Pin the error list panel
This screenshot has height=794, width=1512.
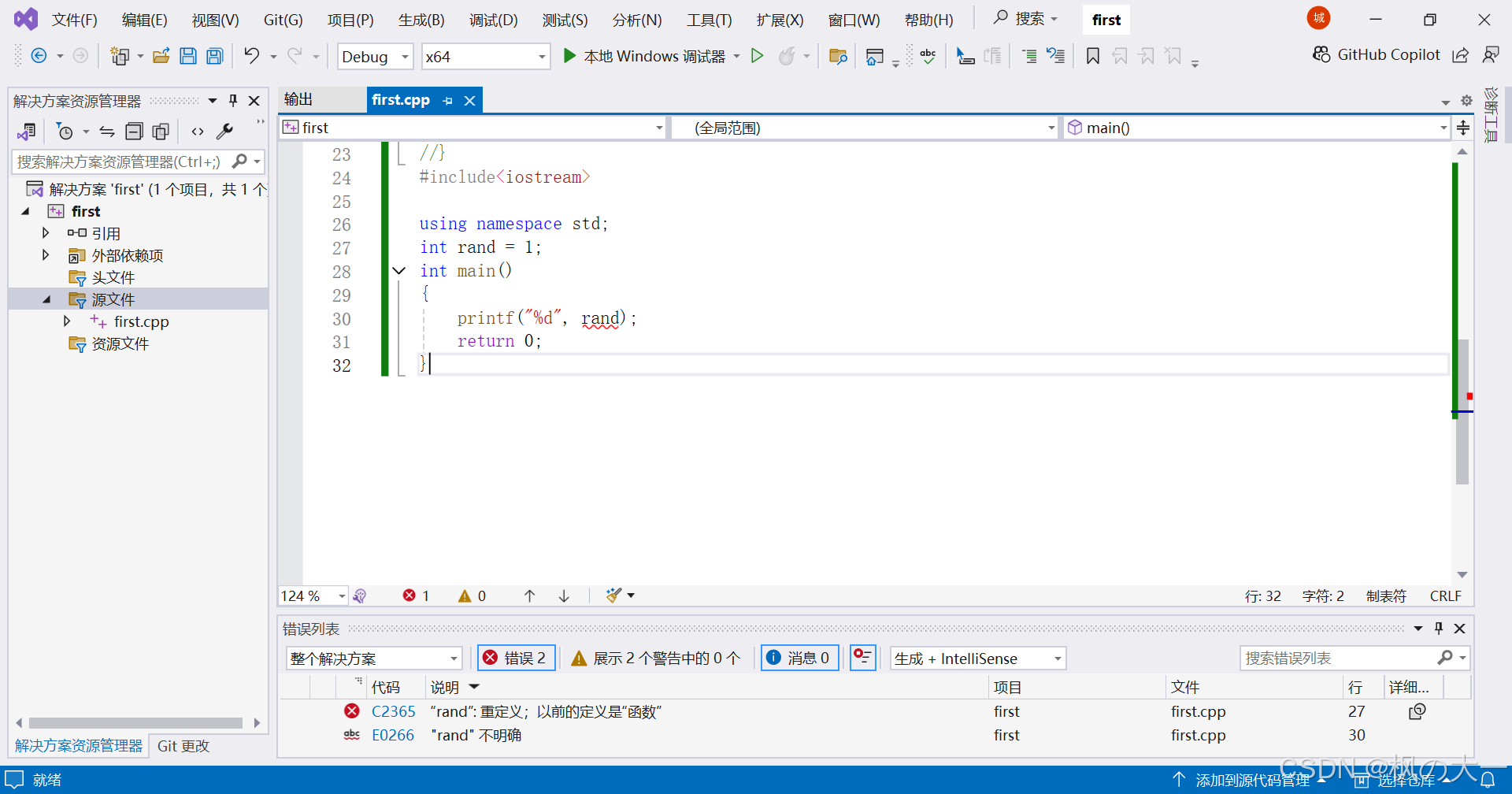point(1439,629)
